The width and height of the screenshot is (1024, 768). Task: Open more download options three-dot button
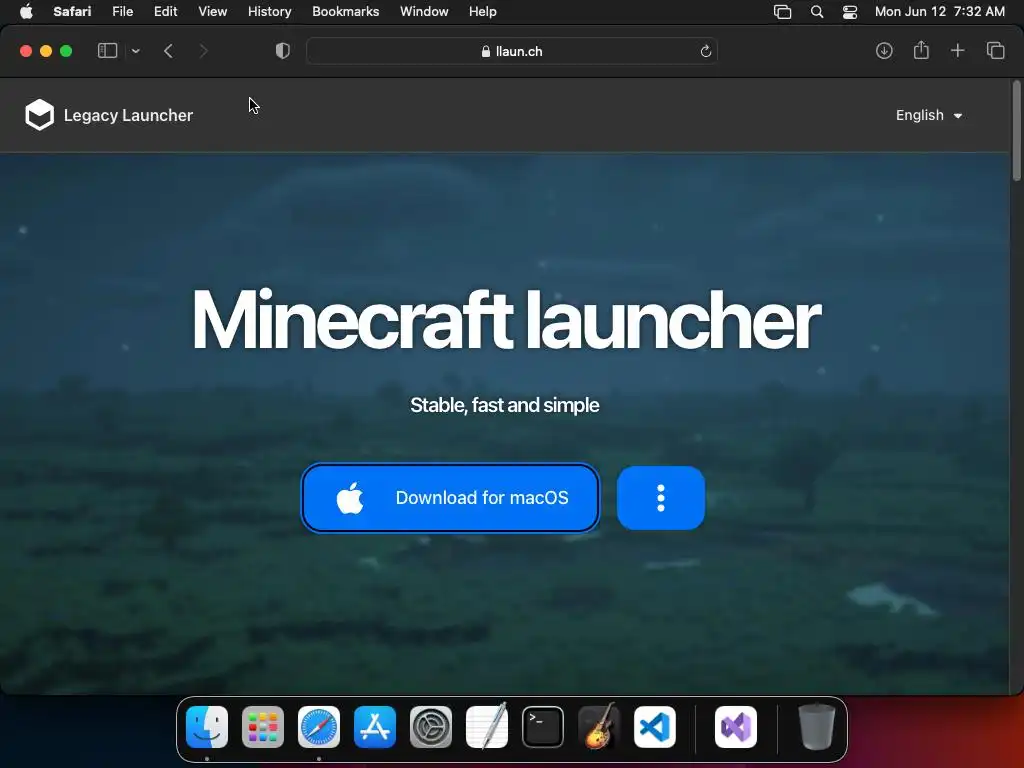[x=660, y=498]
